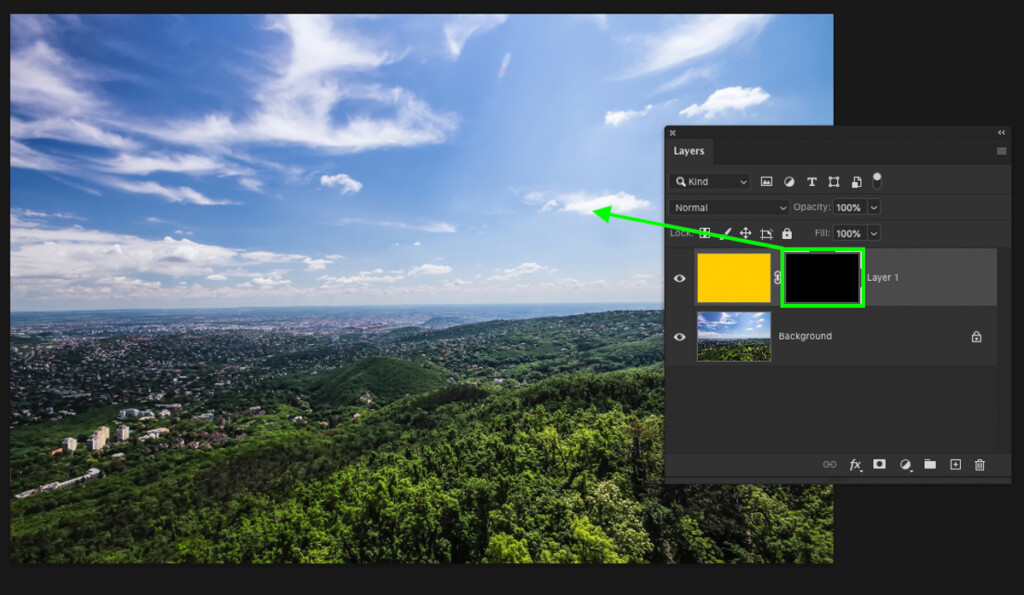Screen dimensions: 1024x595
Task: Filter layers by shape layer icon
Action: (x=834, y=182)
